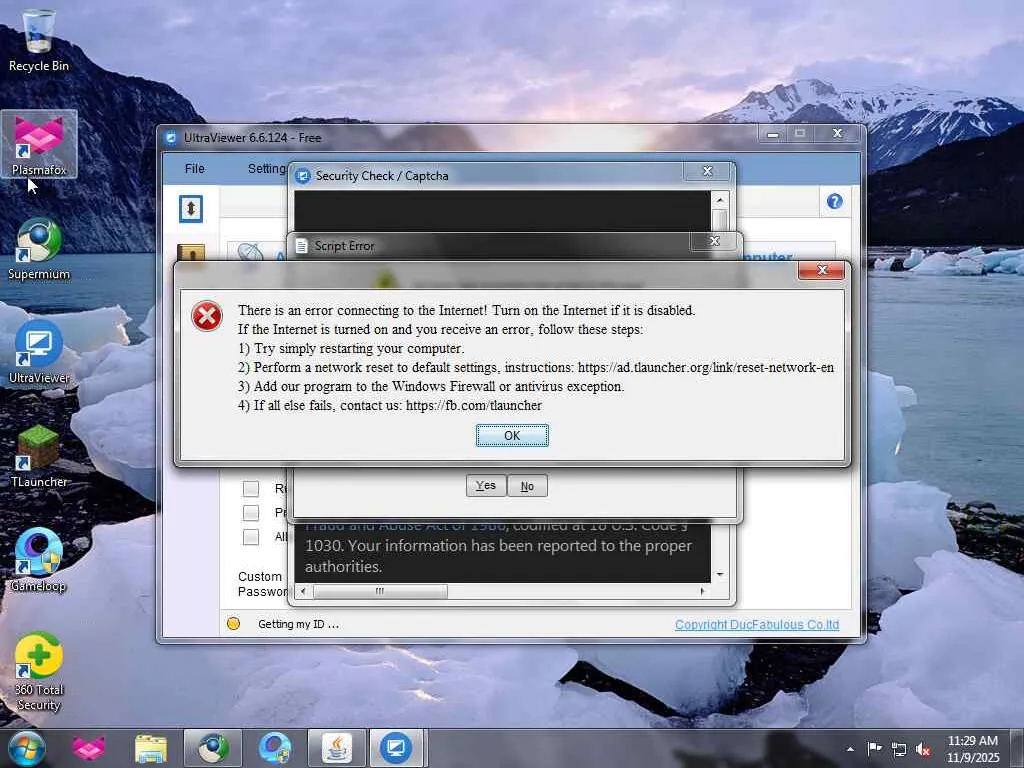Open the Windows Start menu

tap(27, 748)
